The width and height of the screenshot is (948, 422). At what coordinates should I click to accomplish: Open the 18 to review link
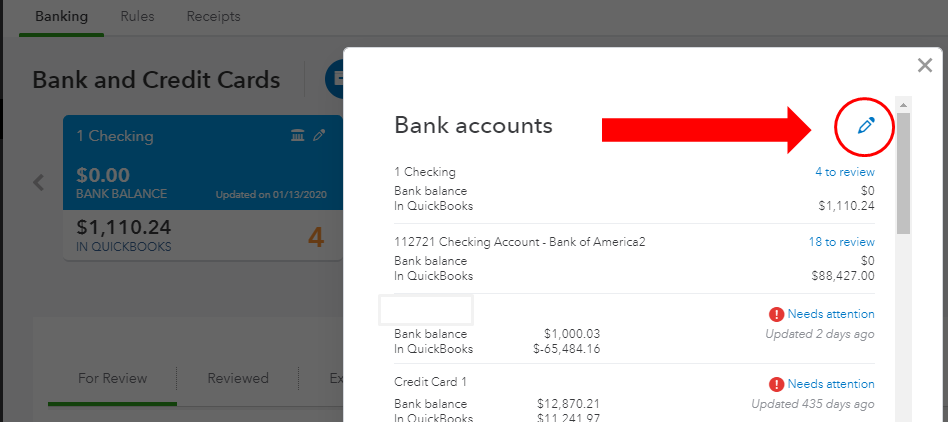842,242
